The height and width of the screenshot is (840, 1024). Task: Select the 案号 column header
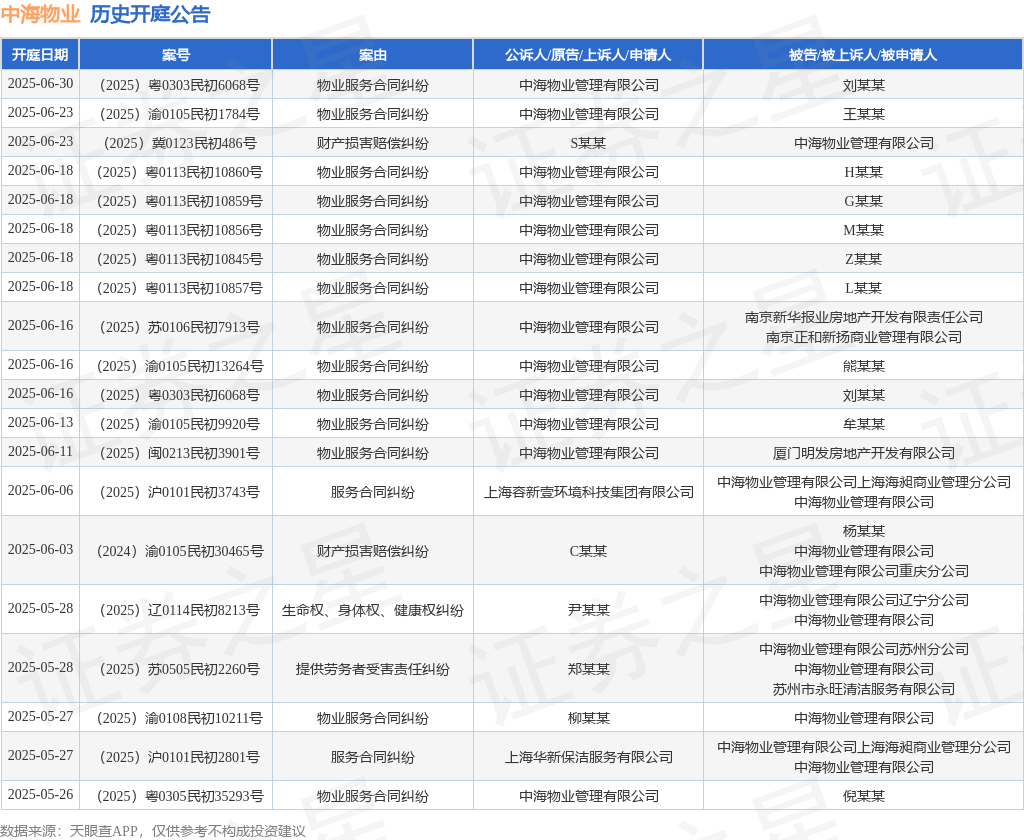point(176,55)
